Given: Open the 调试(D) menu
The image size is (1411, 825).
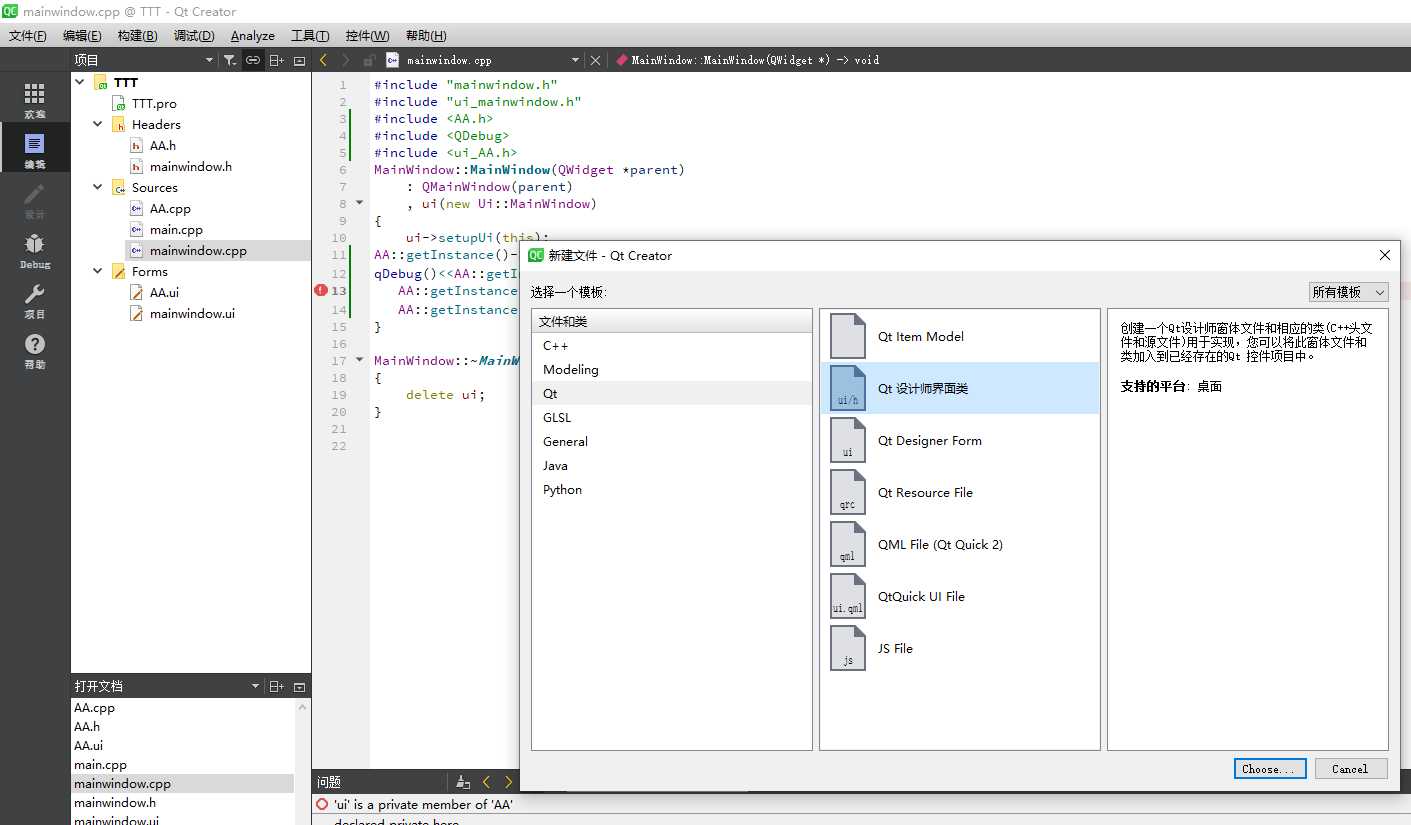Looking at the screenshot, I should (x=194, y=35).
